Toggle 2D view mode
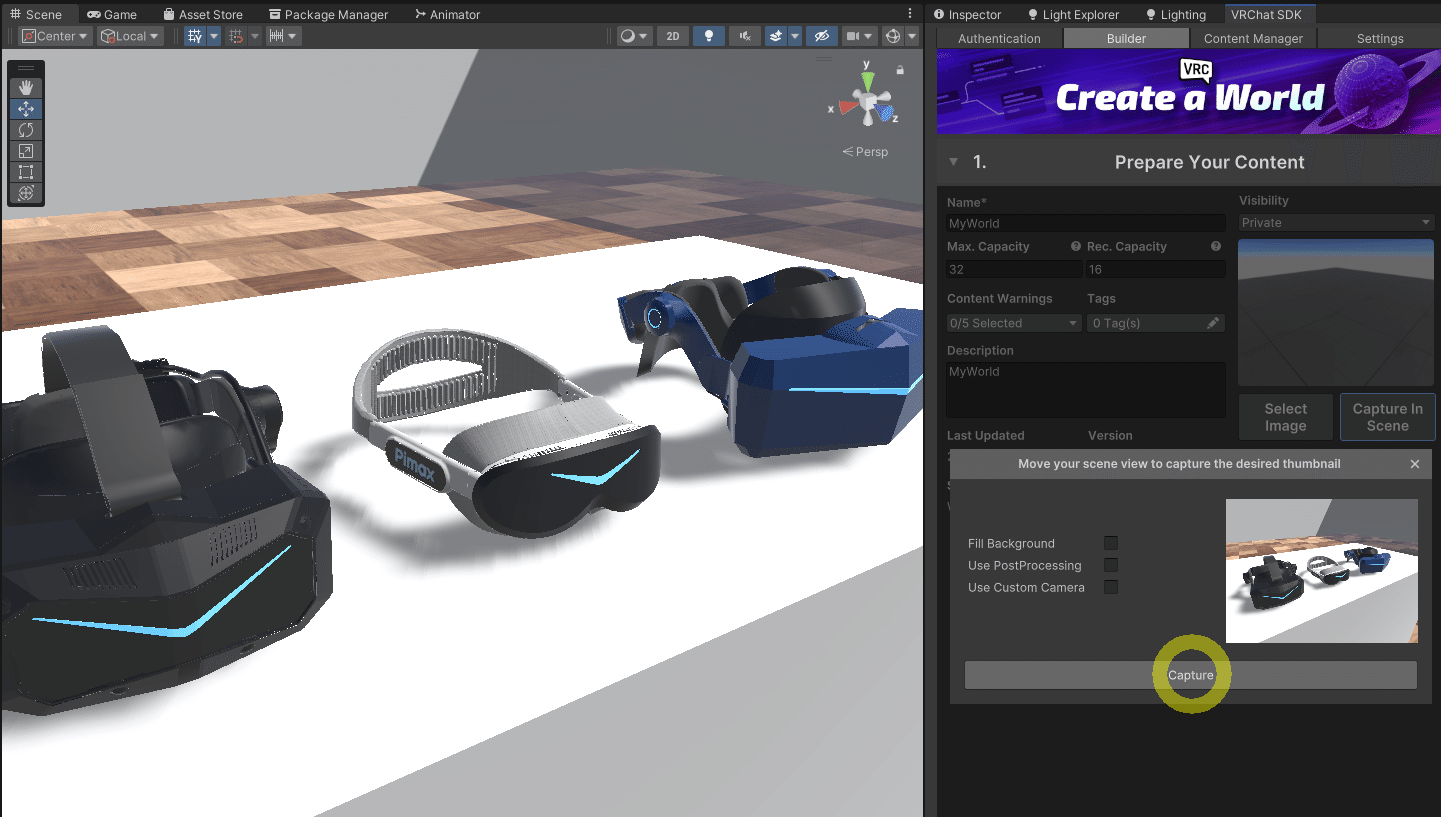This screenshot has height=817, width=1441. (673, 36)
